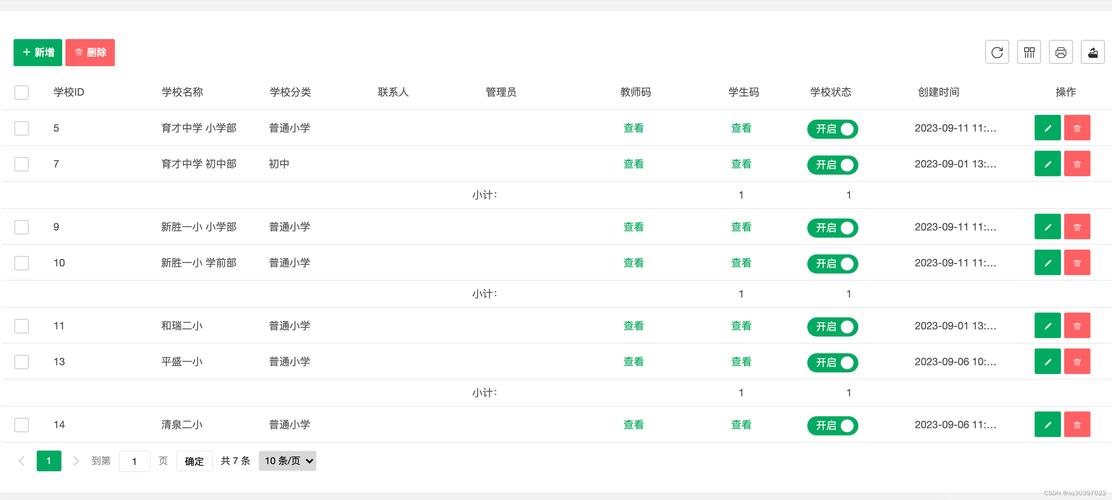This screenshot has width=1112, height=500.
Task: View teacher code 查看 for school 10
Action: coord(633,263)
